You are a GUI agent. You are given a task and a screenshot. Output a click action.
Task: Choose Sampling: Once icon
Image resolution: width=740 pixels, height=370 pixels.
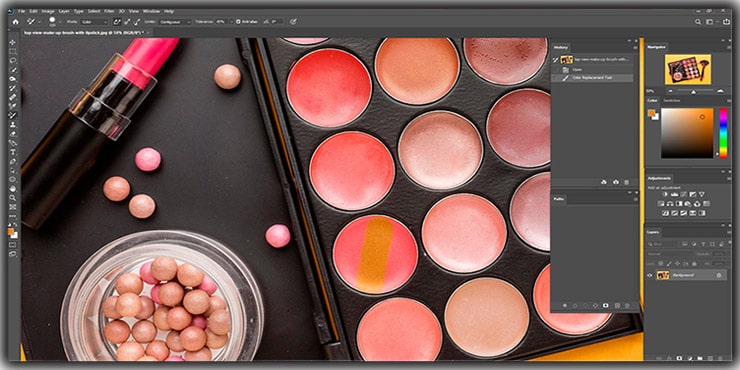(127, 22)
